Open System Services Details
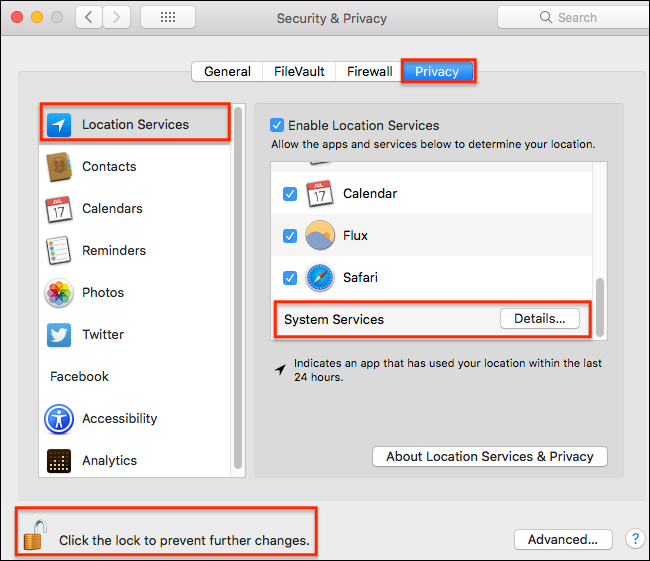This screenshot has width=650, height=561. tap(540, 319)
